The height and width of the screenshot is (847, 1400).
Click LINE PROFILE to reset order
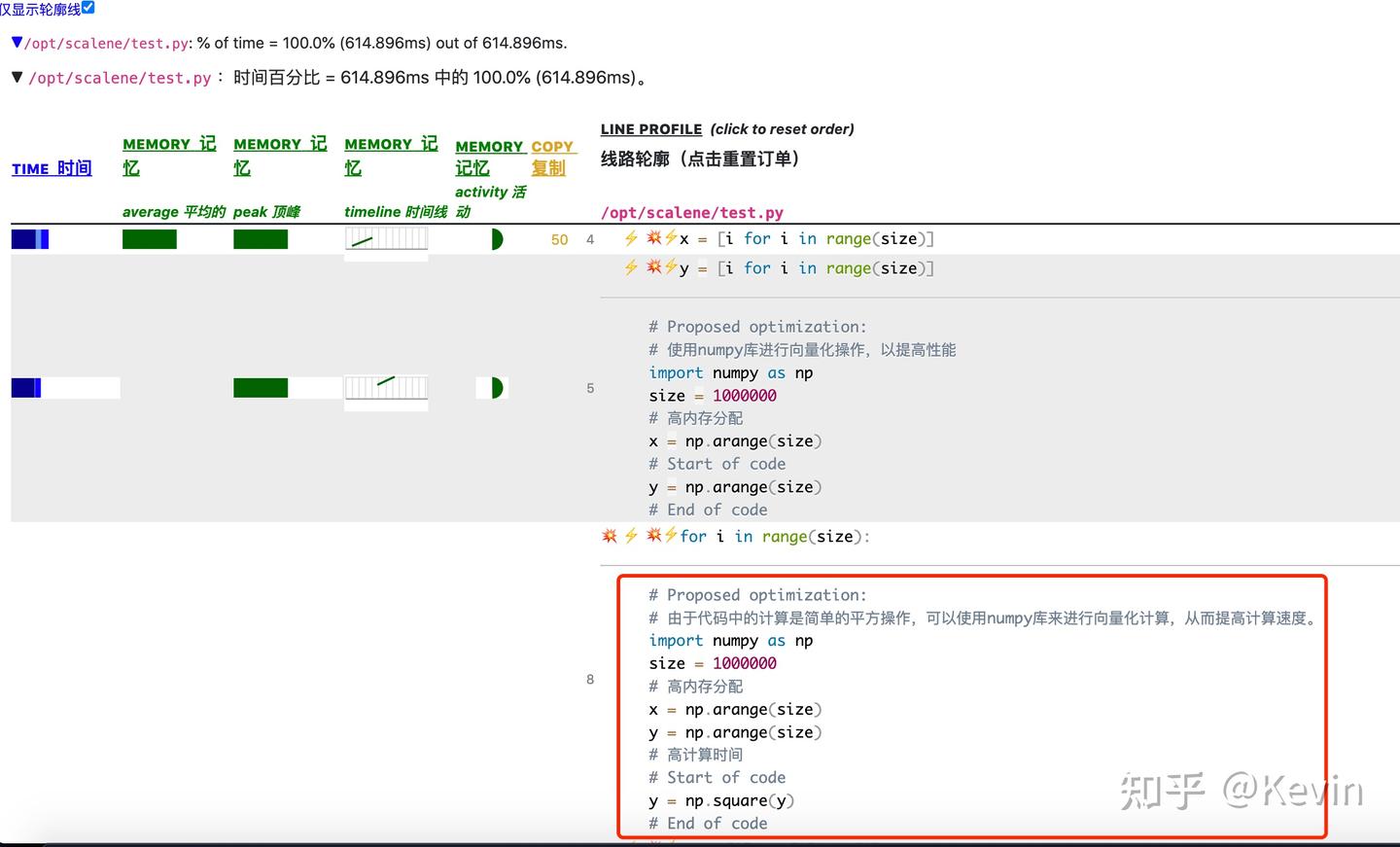(x=650, y=128)
